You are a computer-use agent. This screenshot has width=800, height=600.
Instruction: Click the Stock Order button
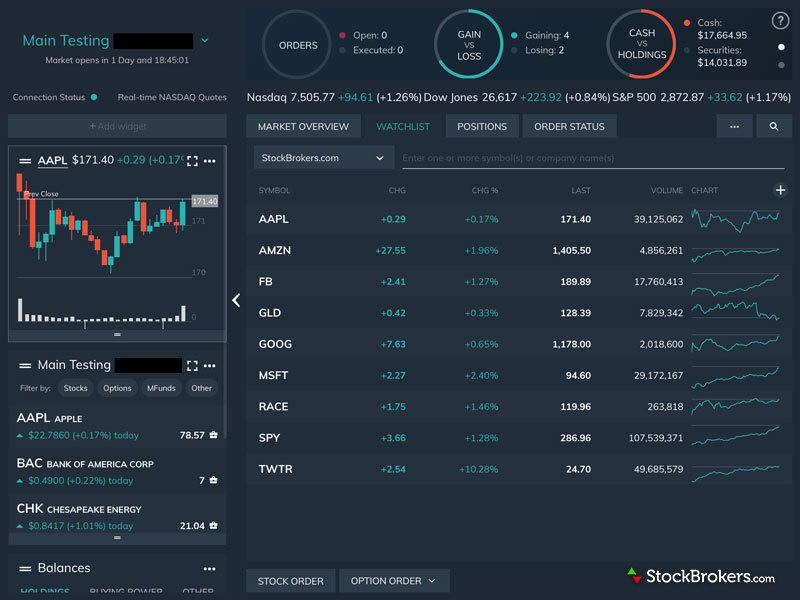(x=290, y=581)
